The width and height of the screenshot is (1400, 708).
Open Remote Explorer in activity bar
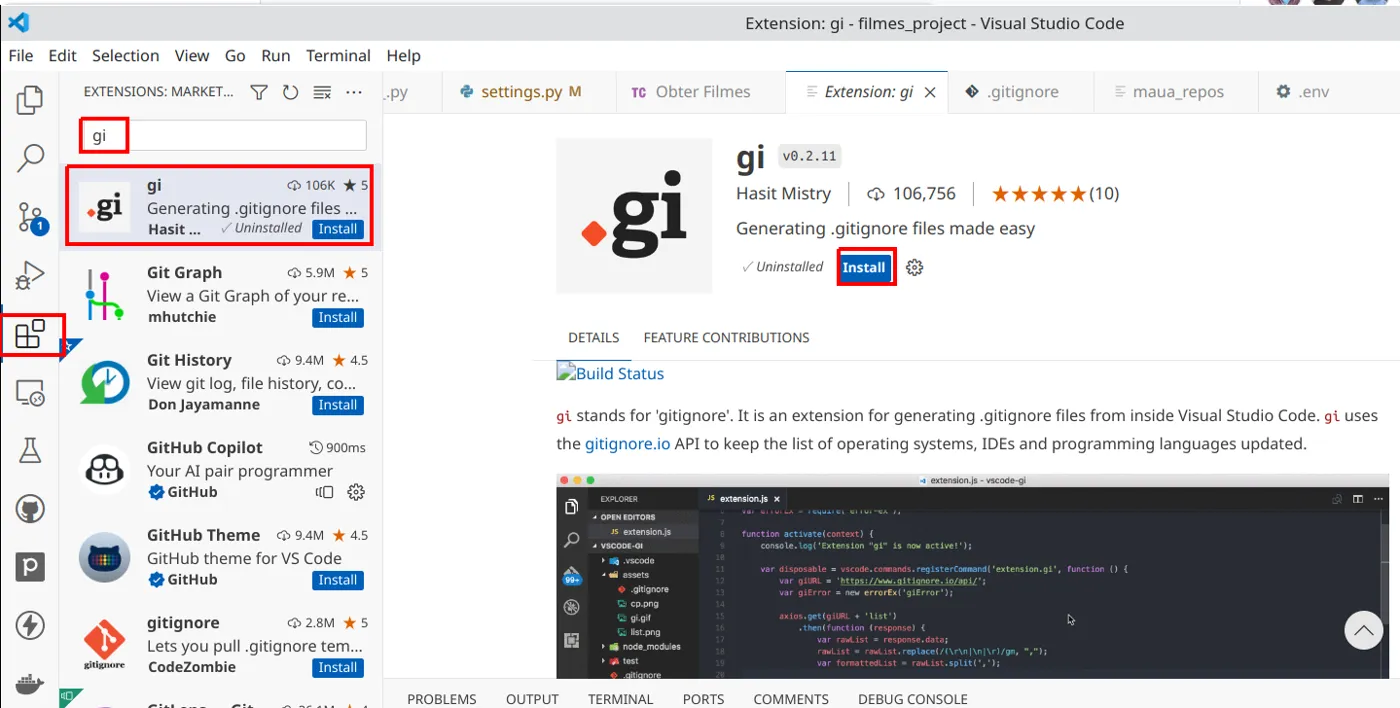(x=30, y=394)
